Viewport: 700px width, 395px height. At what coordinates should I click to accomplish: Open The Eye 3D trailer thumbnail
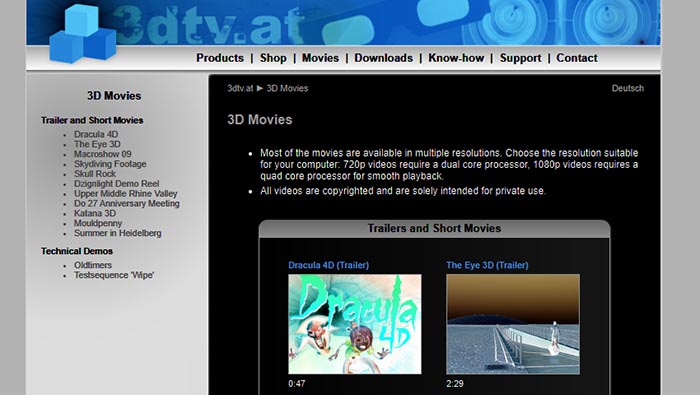click(x=513, y=324)
